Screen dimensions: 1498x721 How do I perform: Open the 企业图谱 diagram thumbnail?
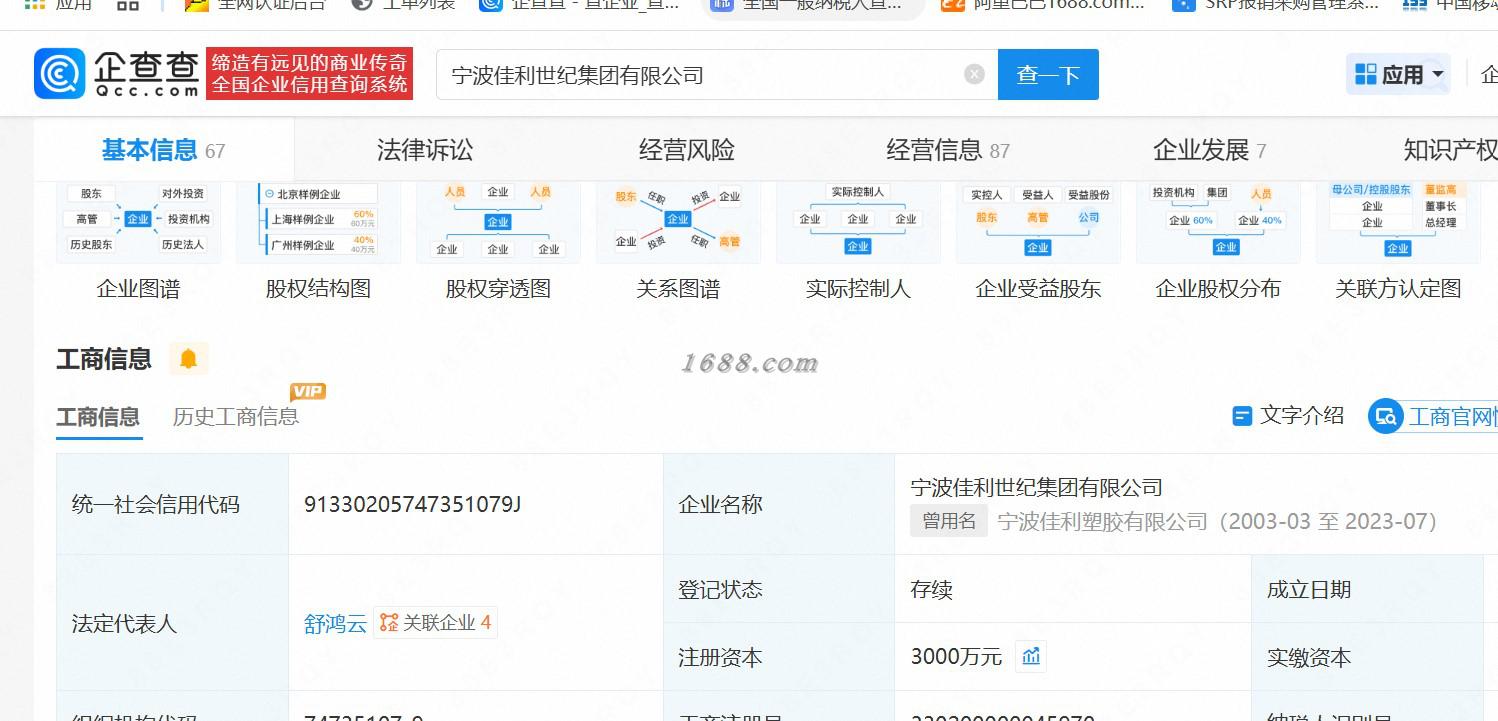click(x=138, y=222)
